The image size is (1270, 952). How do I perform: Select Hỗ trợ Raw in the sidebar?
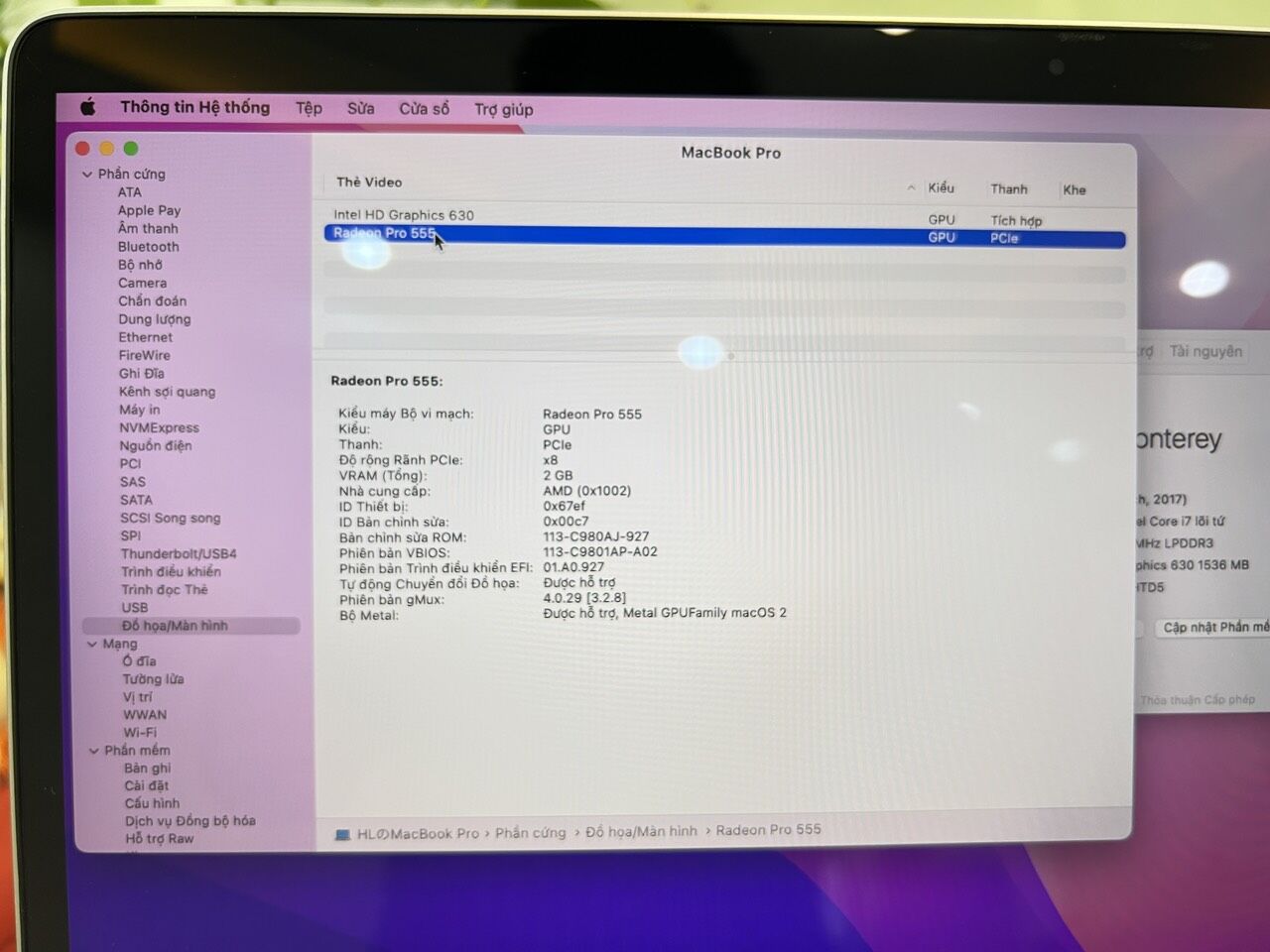160,839
